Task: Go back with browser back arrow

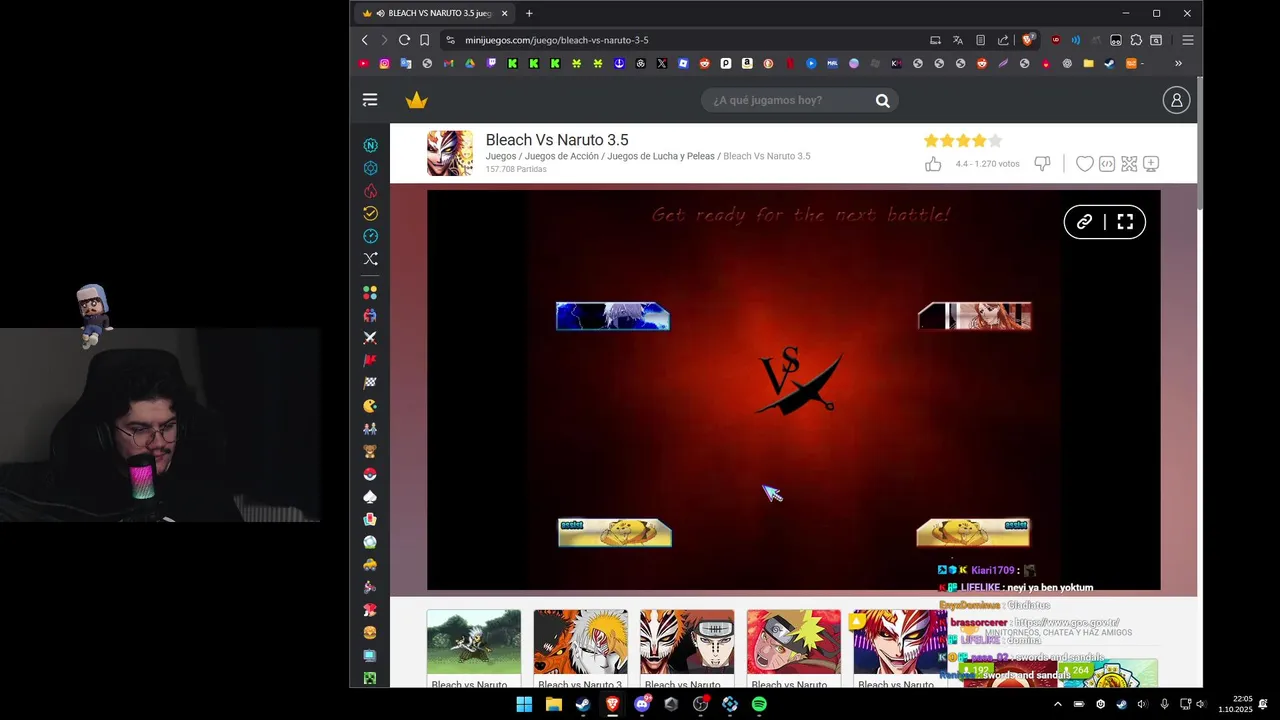Action: click(364, 40)
